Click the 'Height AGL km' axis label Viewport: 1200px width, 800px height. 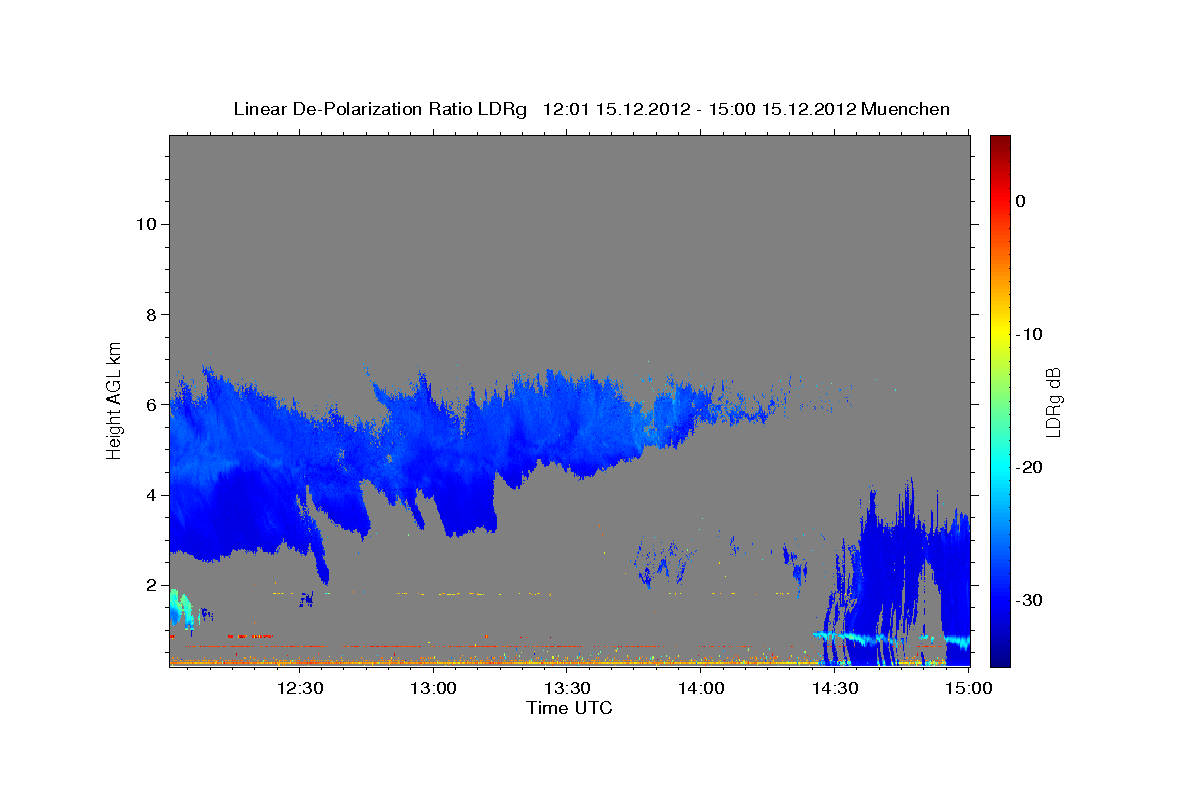pyautogui.click(x=115, y=399)
